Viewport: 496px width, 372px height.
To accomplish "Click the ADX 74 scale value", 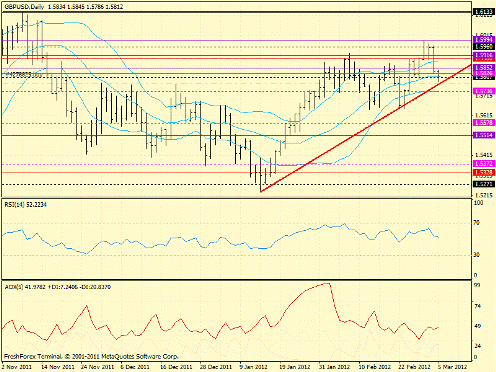I will tap(477, 306).
